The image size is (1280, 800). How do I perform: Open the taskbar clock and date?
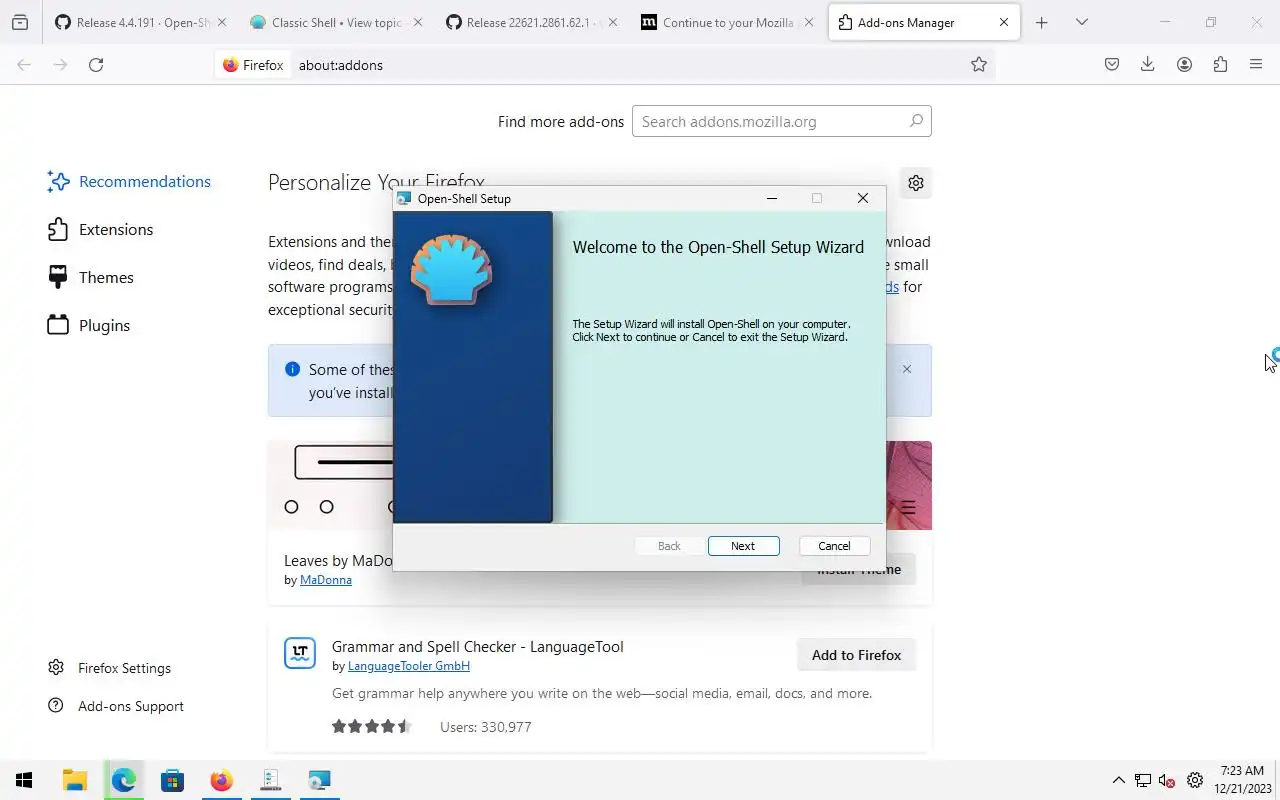point(1243,780)
